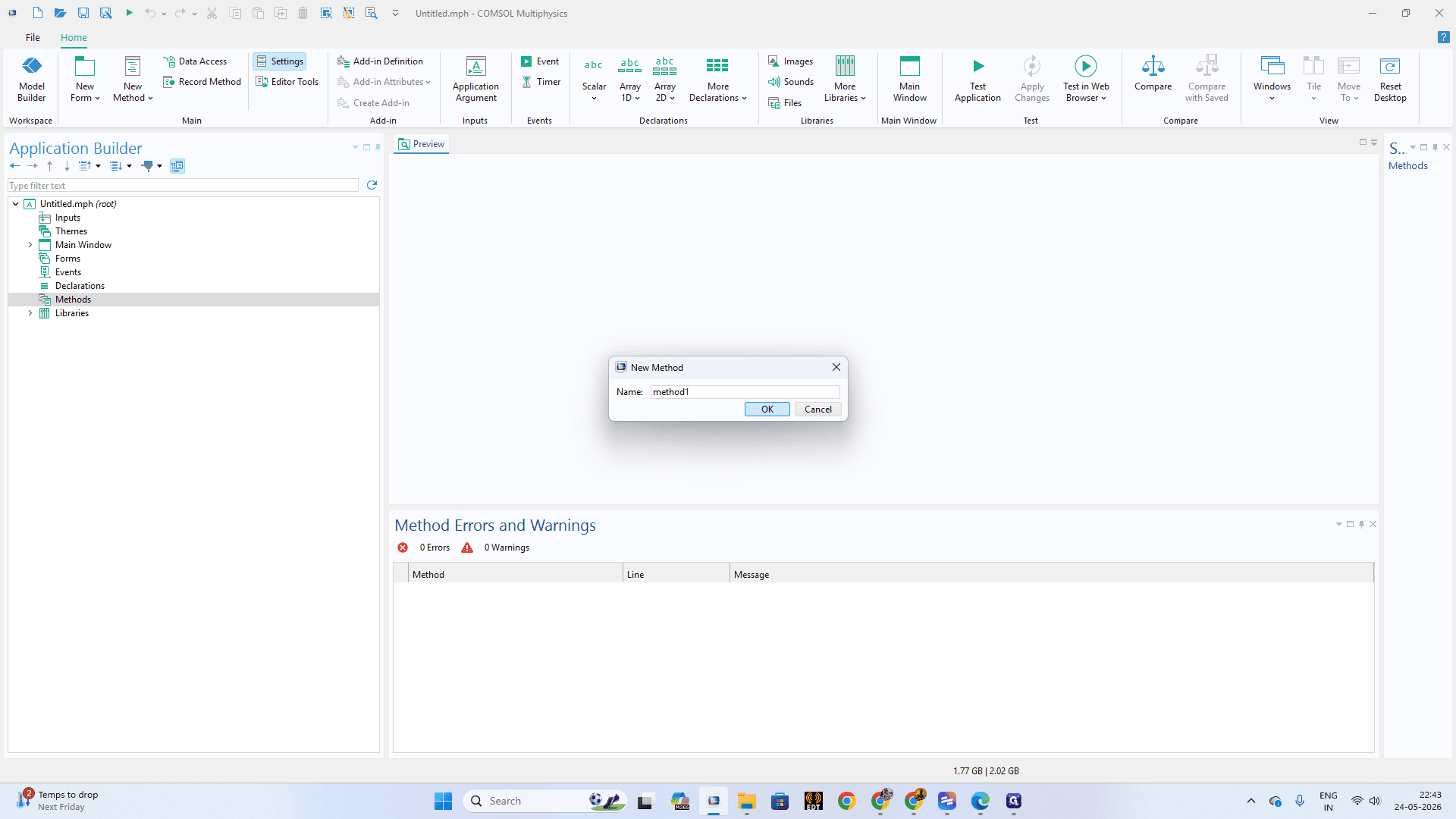Create a new Event

pyautogui.click(x=540, y=61)
